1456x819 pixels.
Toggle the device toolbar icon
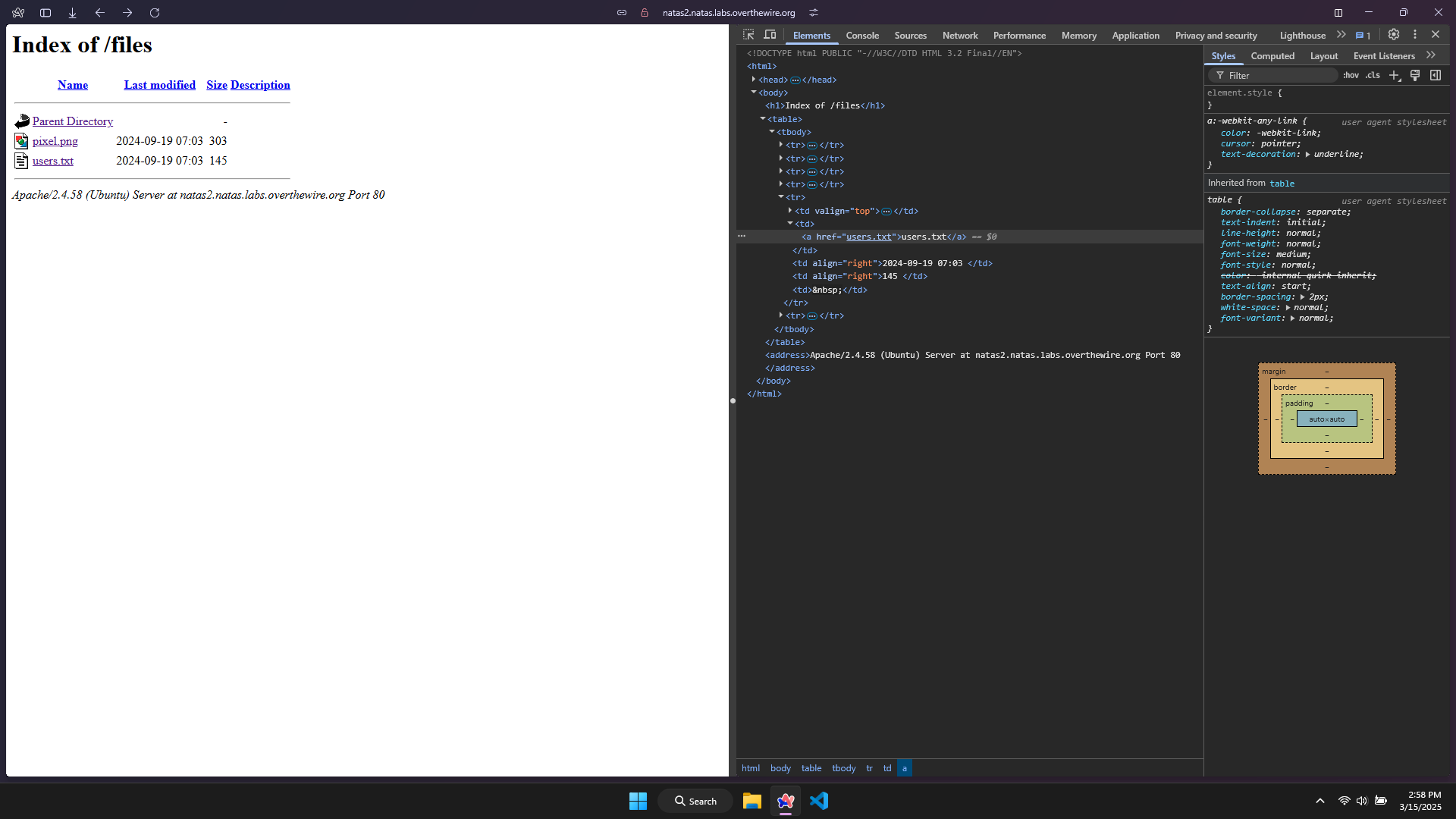coord(770,35)
